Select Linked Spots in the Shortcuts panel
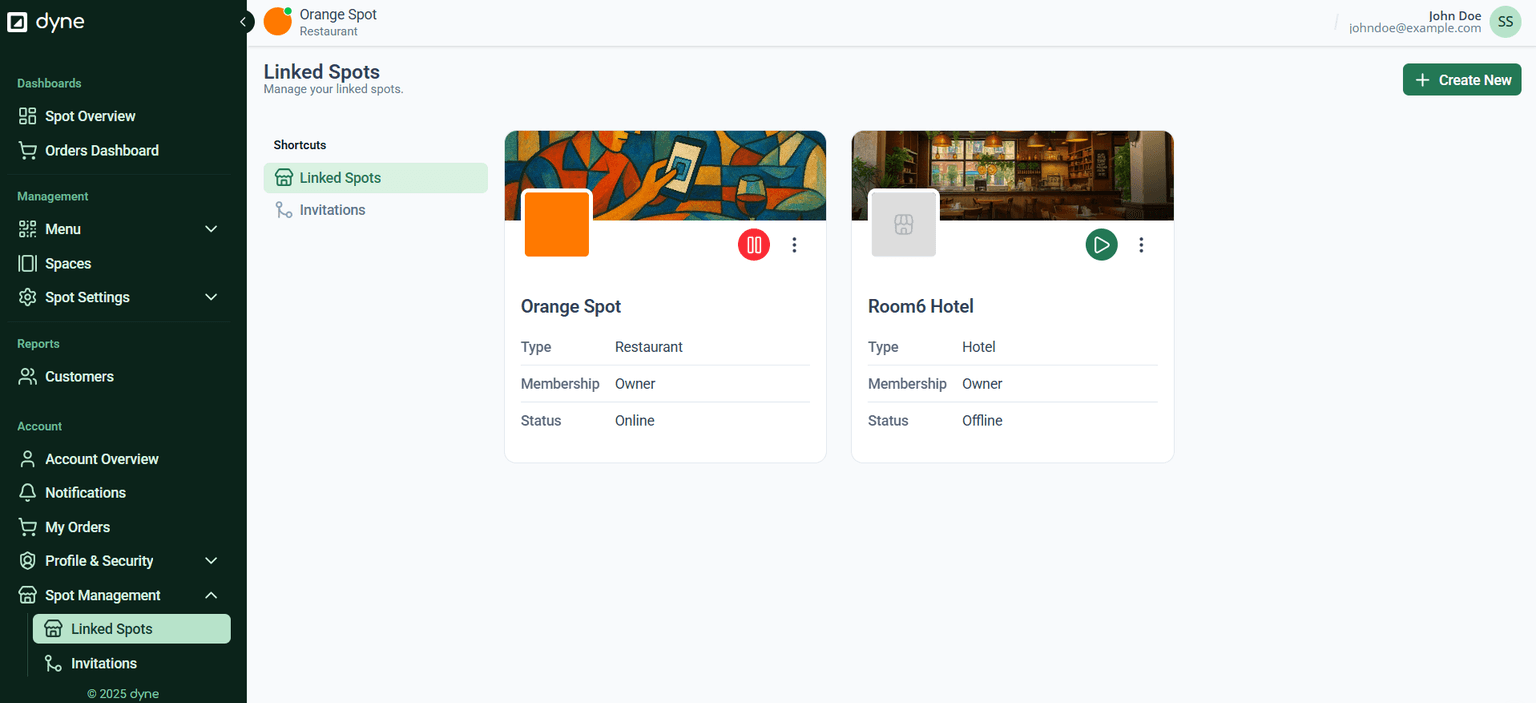Screen dimensions: 1536x703 coord(340,178)
